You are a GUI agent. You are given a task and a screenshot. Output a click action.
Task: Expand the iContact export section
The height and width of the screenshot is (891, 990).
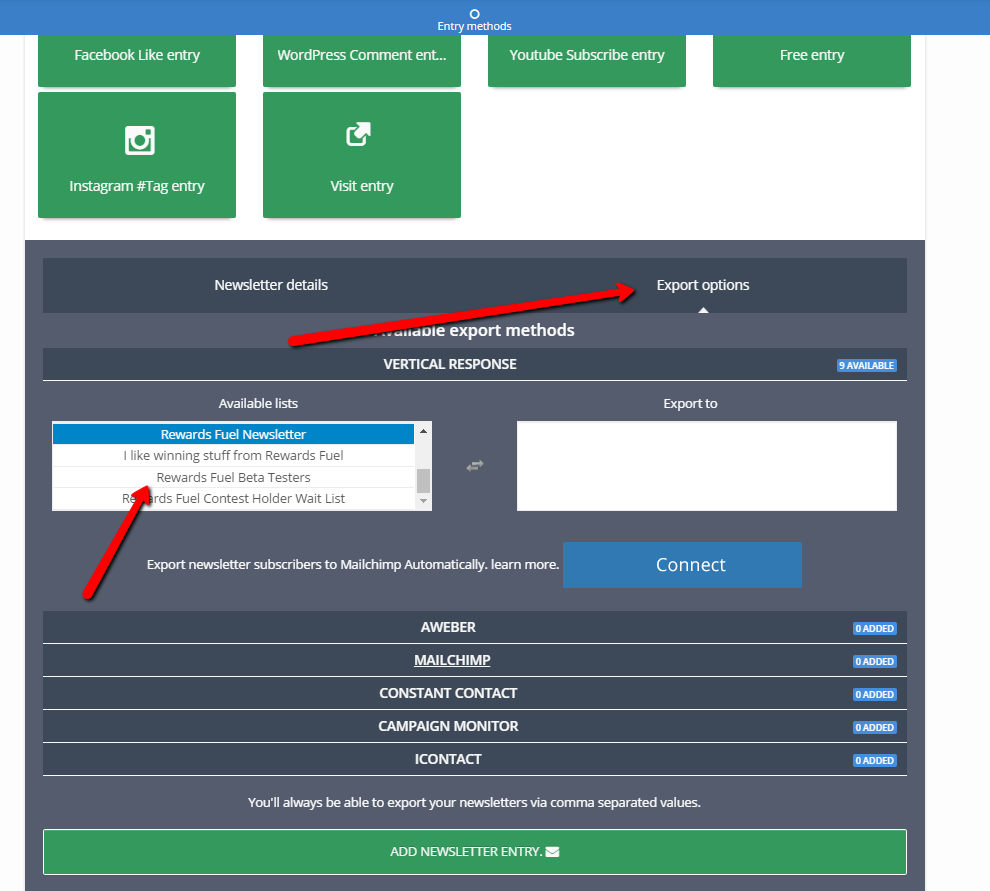pyautogui.click(x=475, y=759)
